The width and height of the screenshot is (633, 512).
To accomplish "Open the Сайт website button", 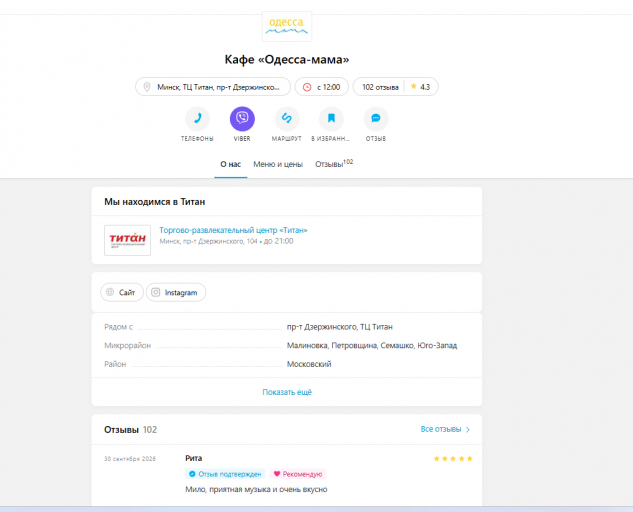I will click(x=122, y=292).
